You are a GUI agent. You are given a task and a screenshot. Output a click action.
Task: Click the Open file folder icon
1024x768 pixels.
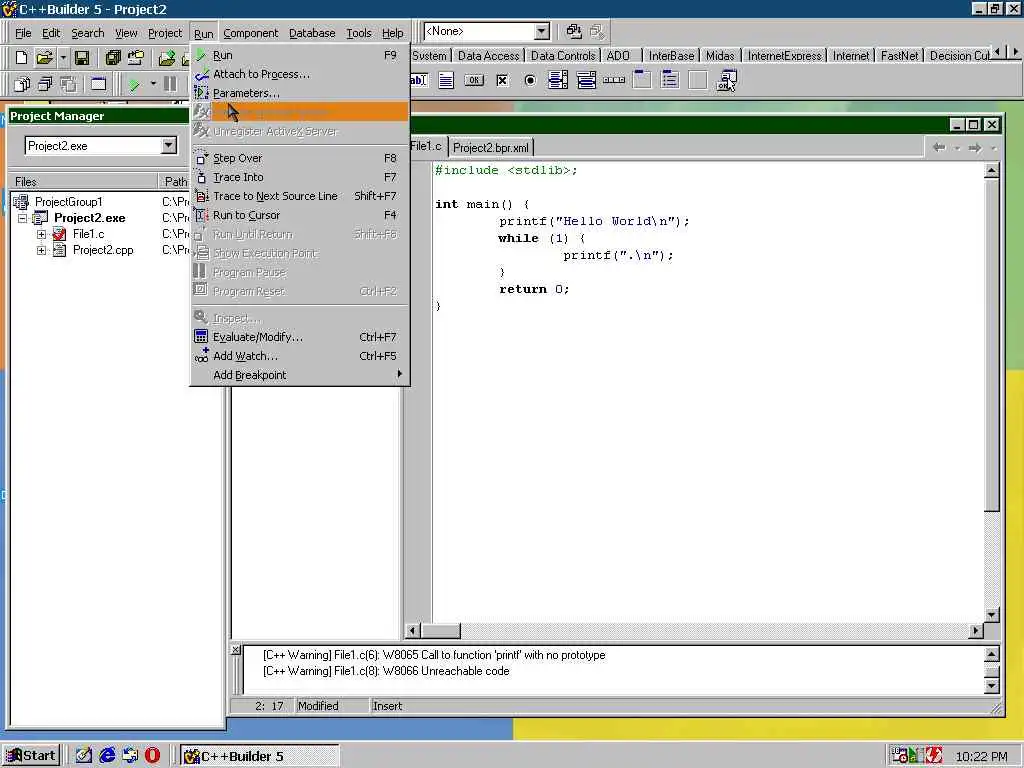(44, 57)
